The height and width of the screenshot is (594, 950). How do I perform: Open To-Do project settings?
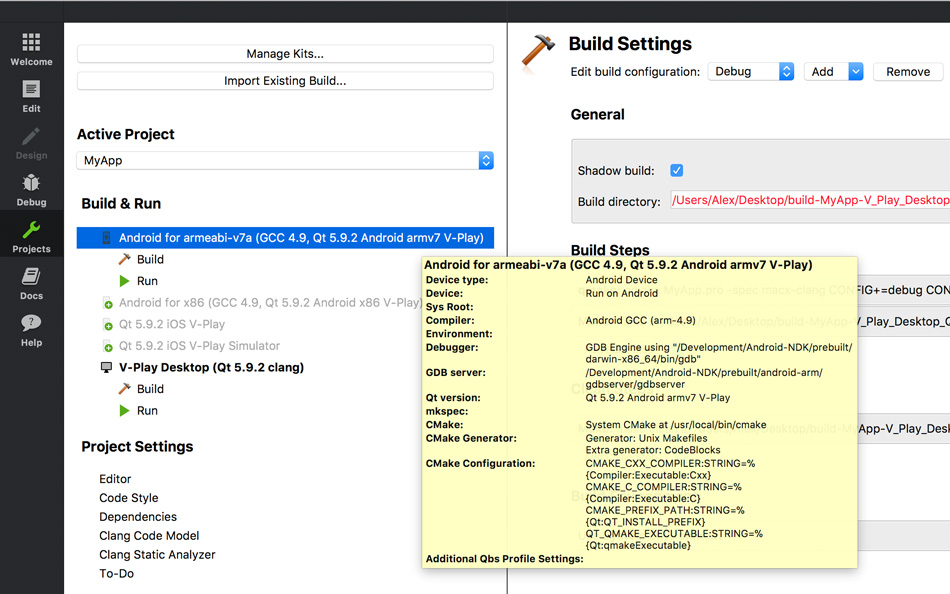[116, 573]
